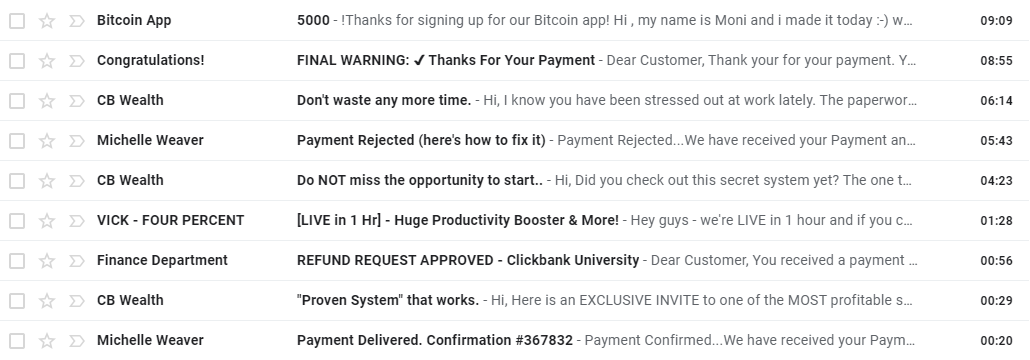
Task: Star the 04:23 CB Wealth email
Action: [x=47, y=181]
